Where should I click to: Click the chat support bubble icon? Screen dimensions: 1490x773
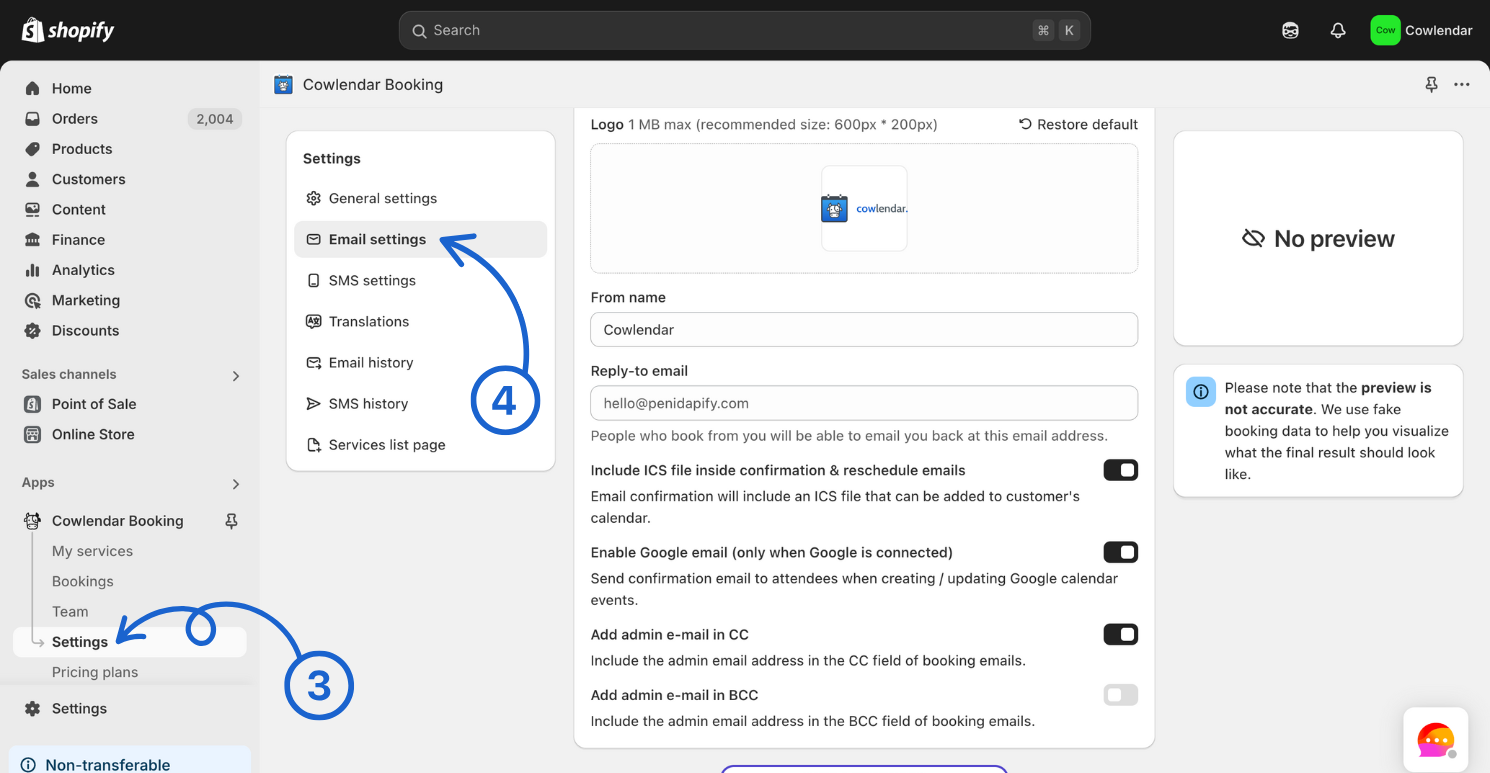[1435, 740]
